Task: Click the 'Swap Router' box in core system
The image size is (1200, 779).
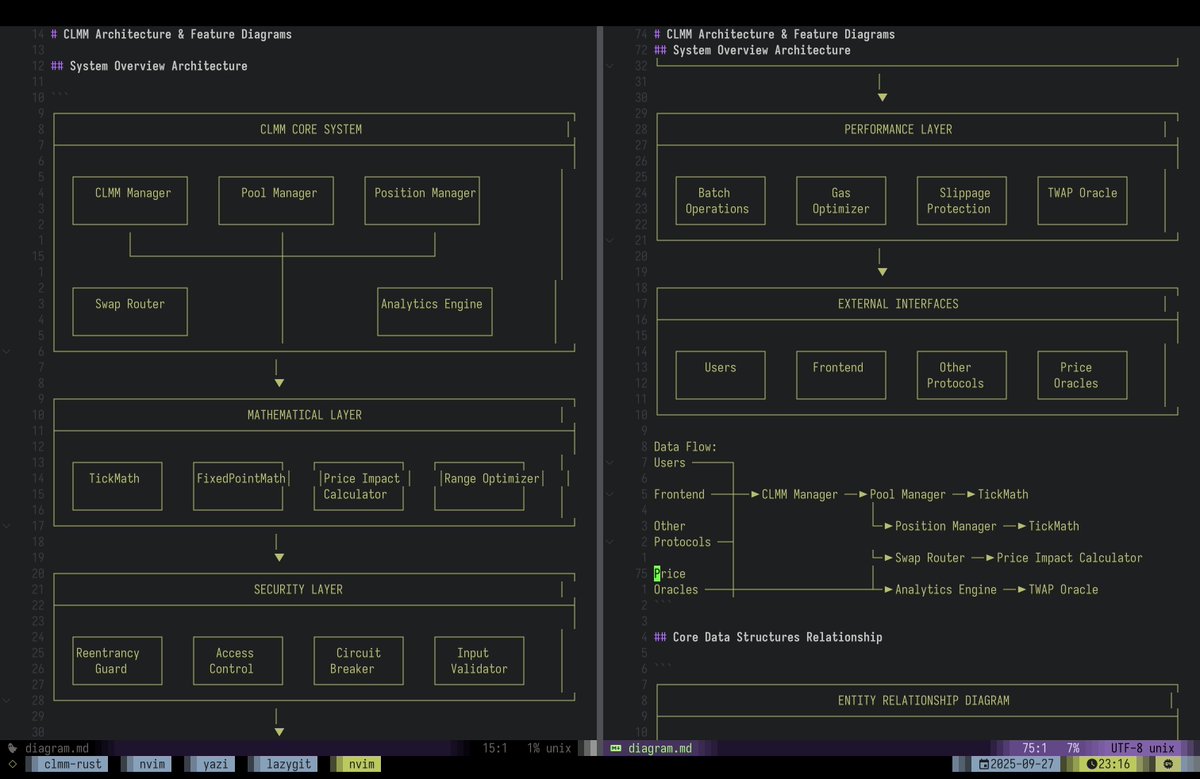Action: click(130, 311)
